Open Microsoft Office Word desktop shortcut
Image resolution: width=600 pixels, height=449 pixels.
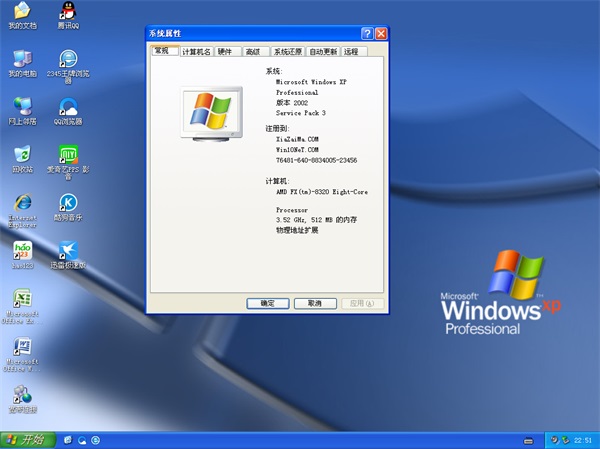point(22,348)
